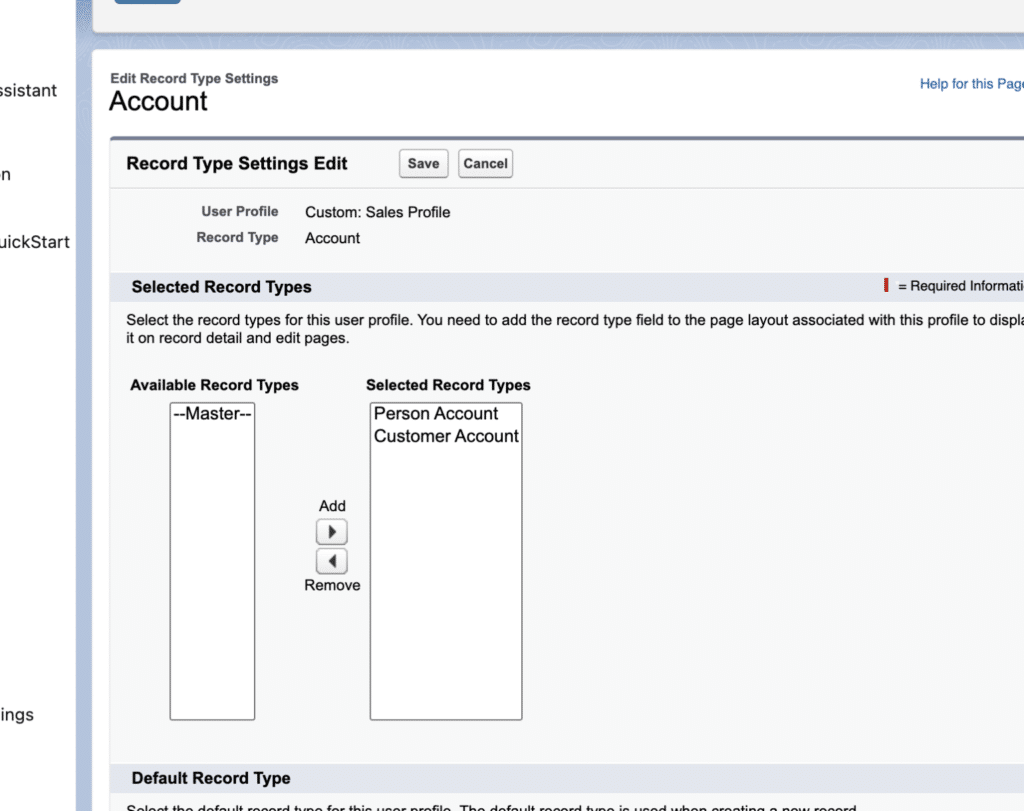Click the "Add" label above the arrows
Screen dimensions: 1024x811
[x=332, y=506]
